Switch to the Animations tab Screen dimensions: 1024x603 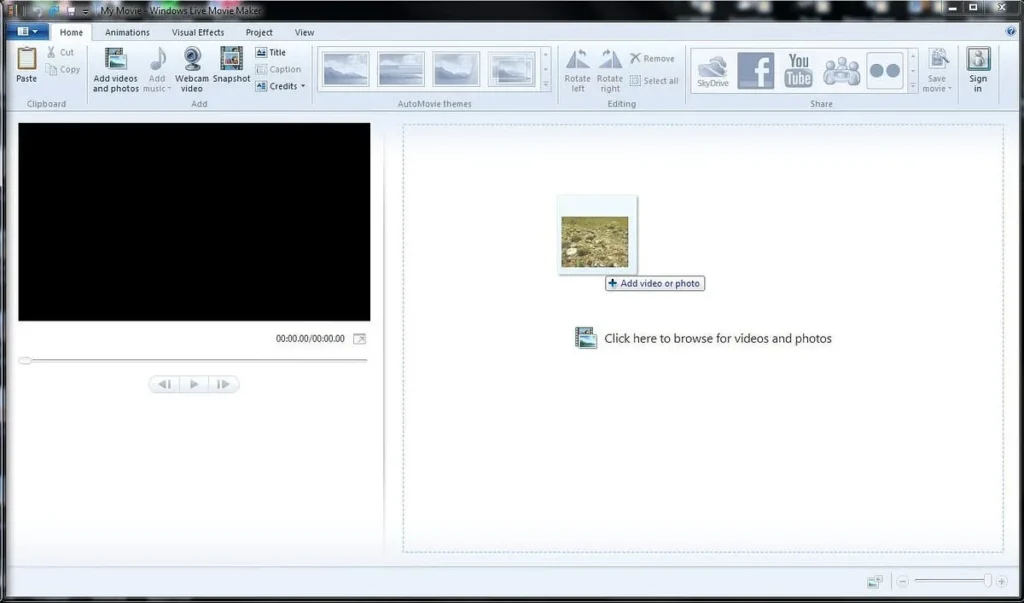[x=127, y=31]
